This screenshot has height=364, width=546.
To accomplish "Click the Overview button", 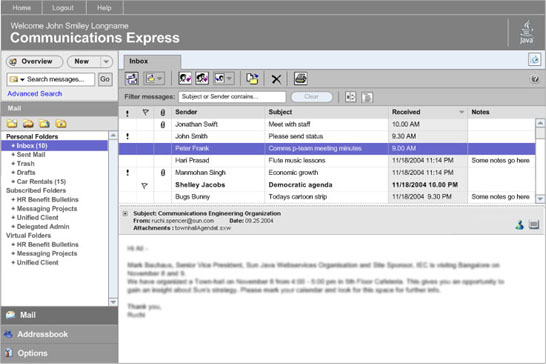I will coord(34,62).
